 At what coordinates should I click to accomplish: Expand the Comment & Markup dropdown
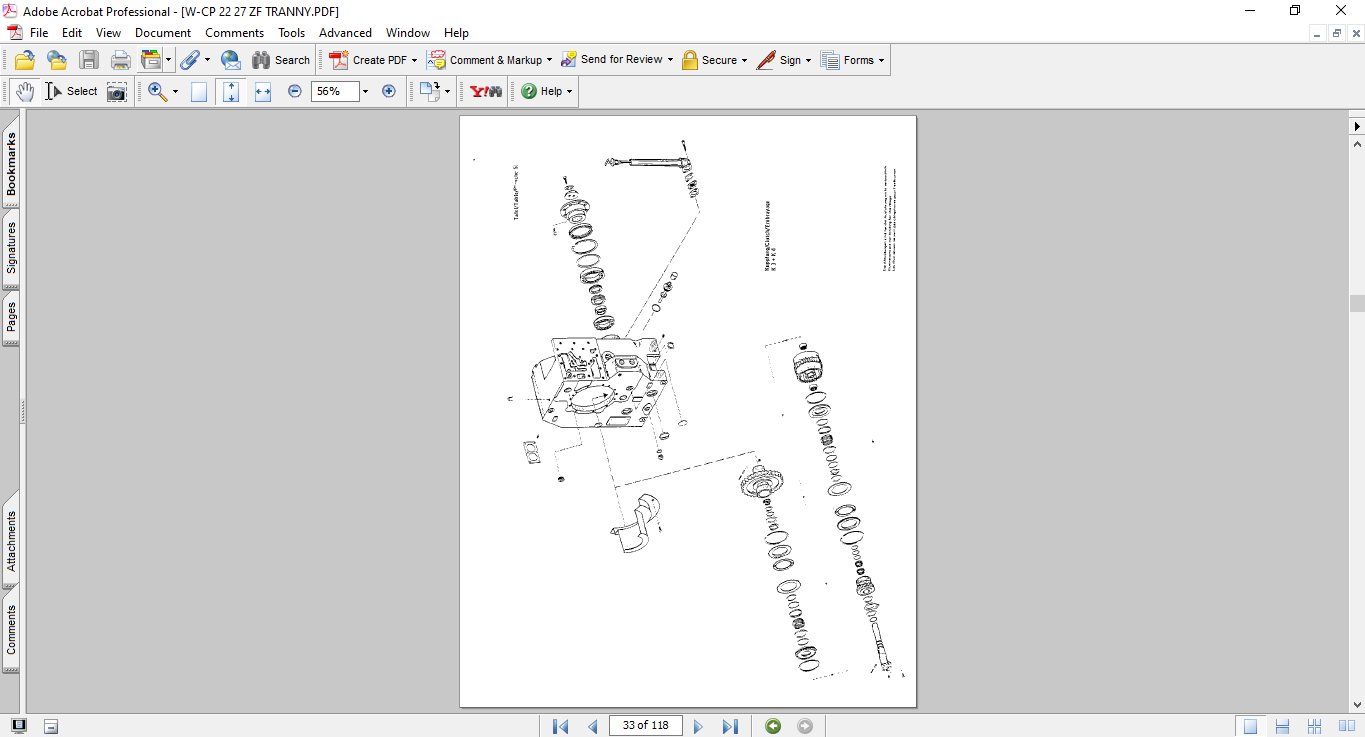[x=549, y=60]
